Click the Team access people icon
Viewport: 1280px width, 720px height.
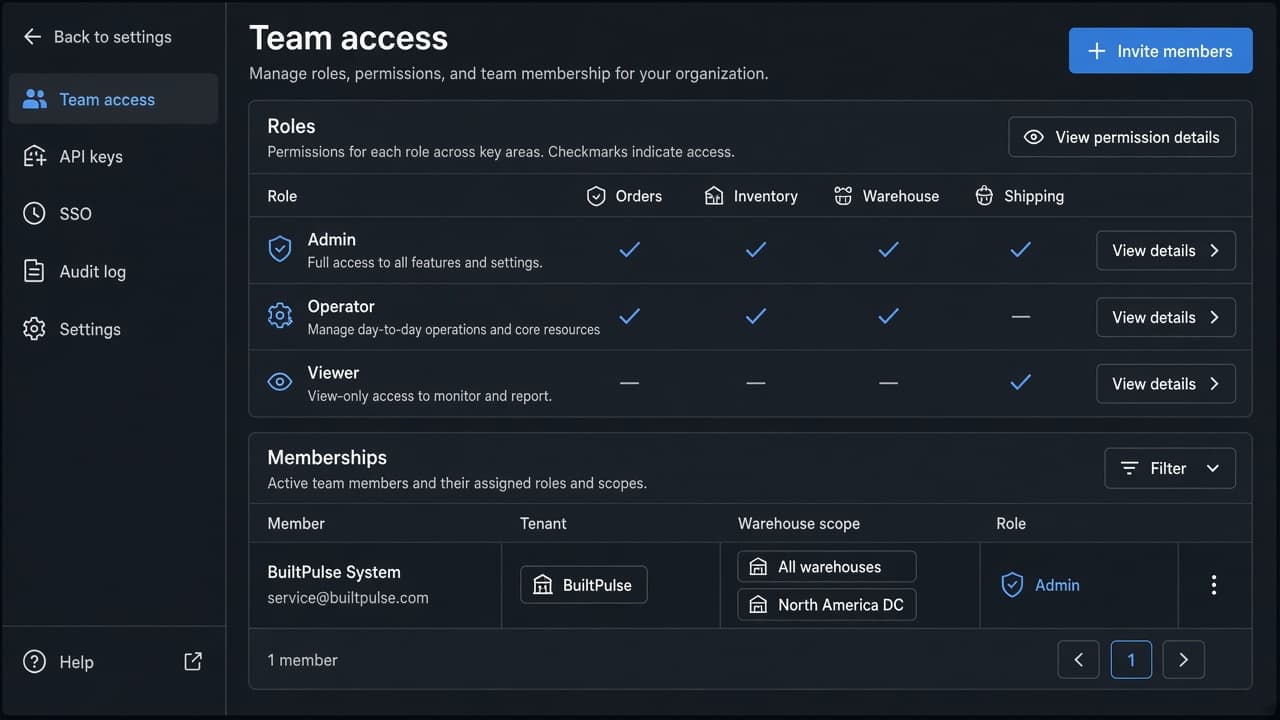(x=35, y=99)
